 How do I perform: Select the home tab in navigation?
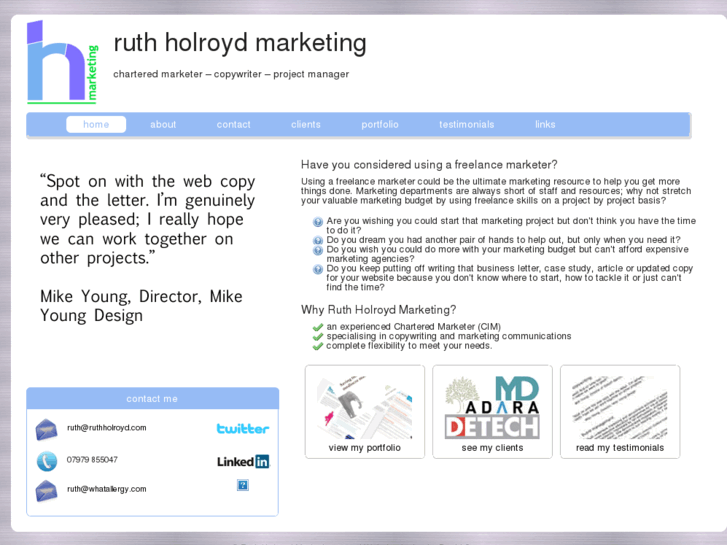pos(96,124)
